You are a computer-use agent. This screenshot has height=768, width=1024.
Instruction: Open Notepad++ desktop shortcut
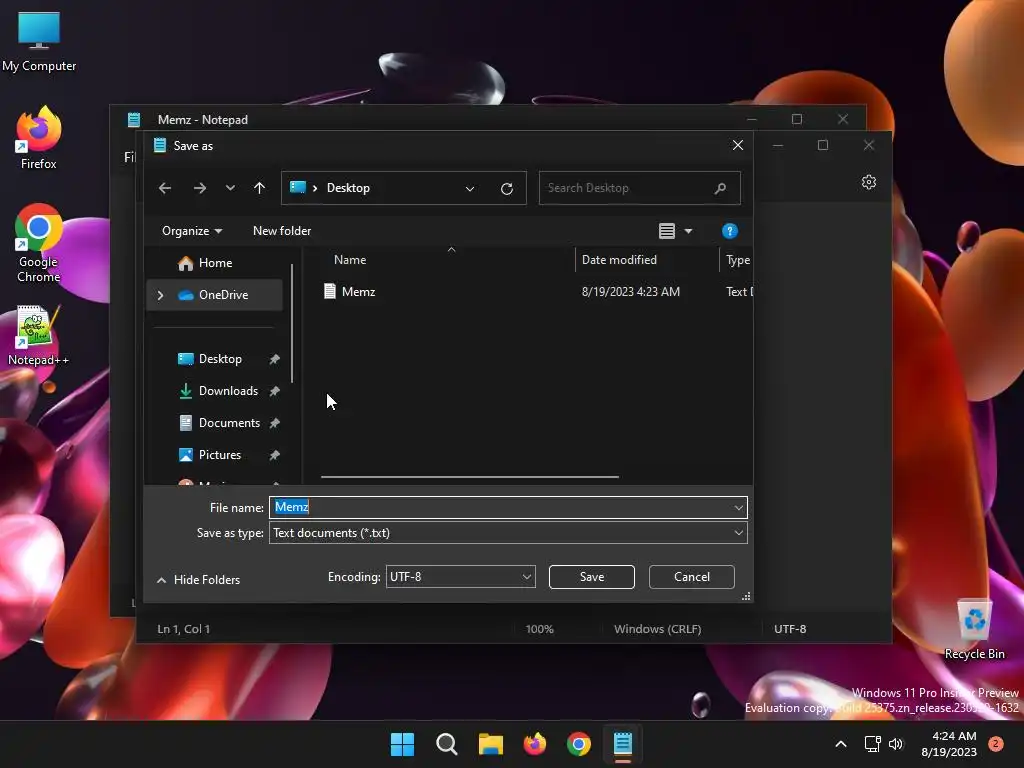(x=39, y=336)
